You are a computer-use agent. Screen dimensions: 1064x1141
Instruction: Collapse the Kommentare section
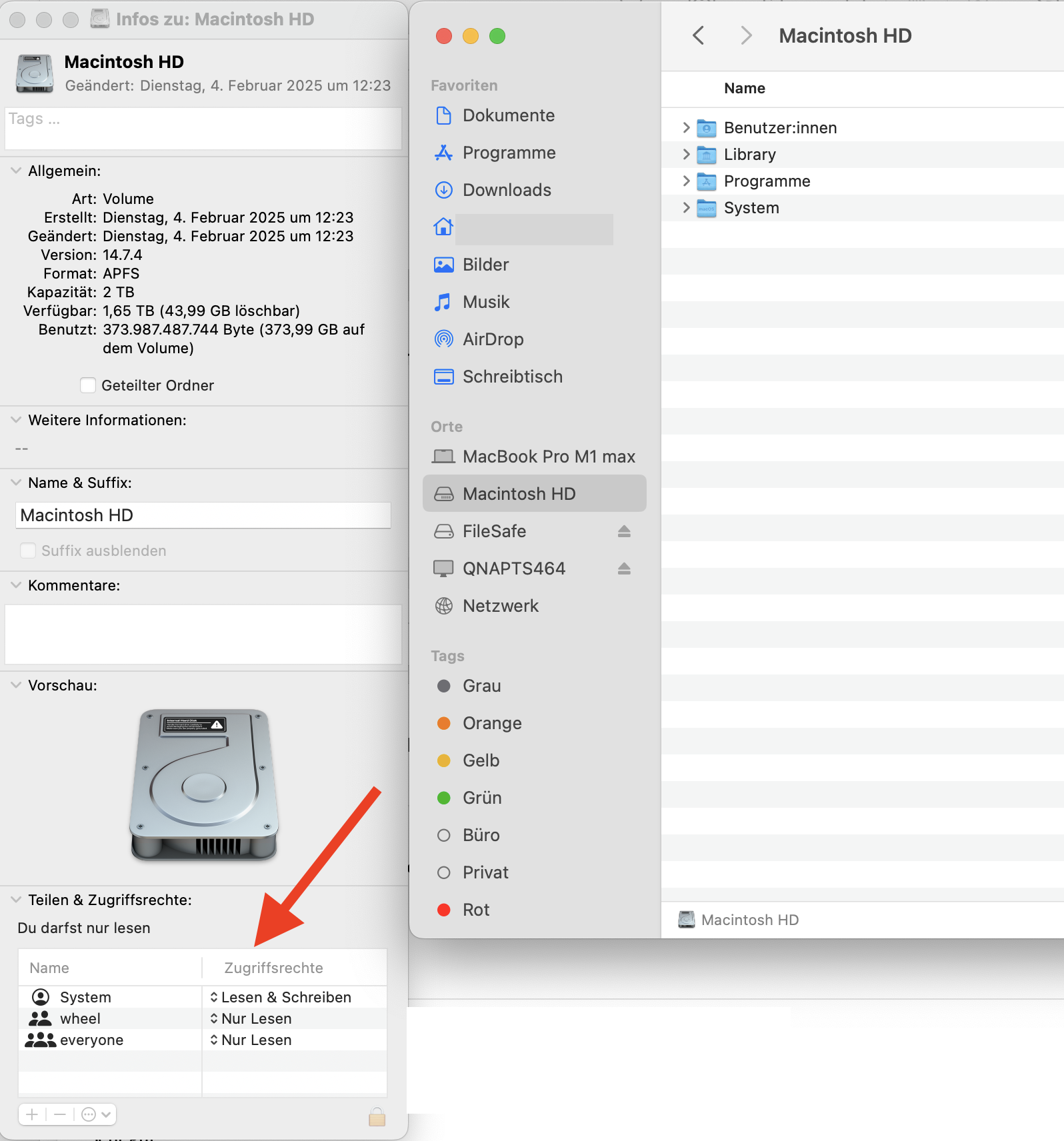(x=16, y=585)
